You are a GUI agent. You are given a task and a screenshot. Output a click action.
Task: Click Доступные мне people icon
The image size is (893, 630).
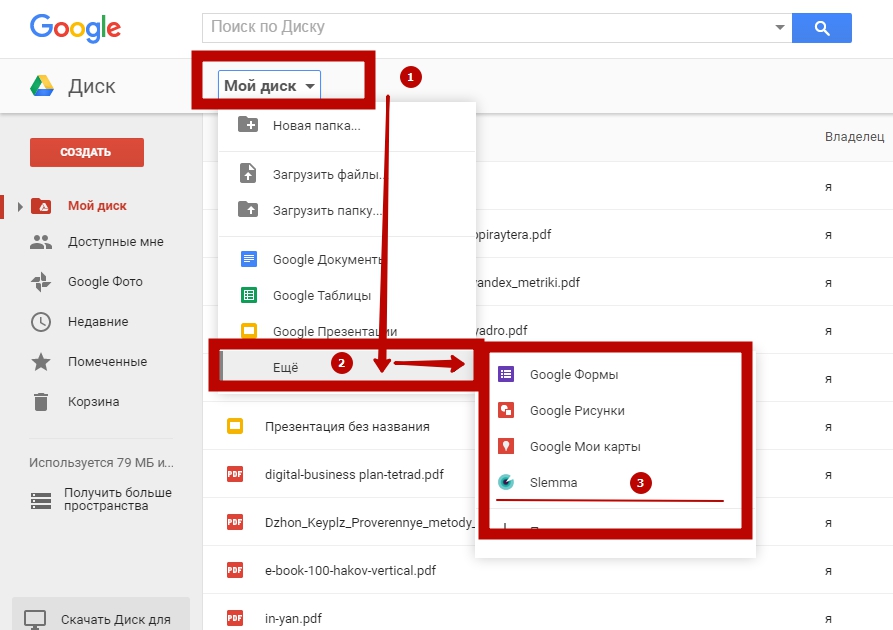pos(41,242)
